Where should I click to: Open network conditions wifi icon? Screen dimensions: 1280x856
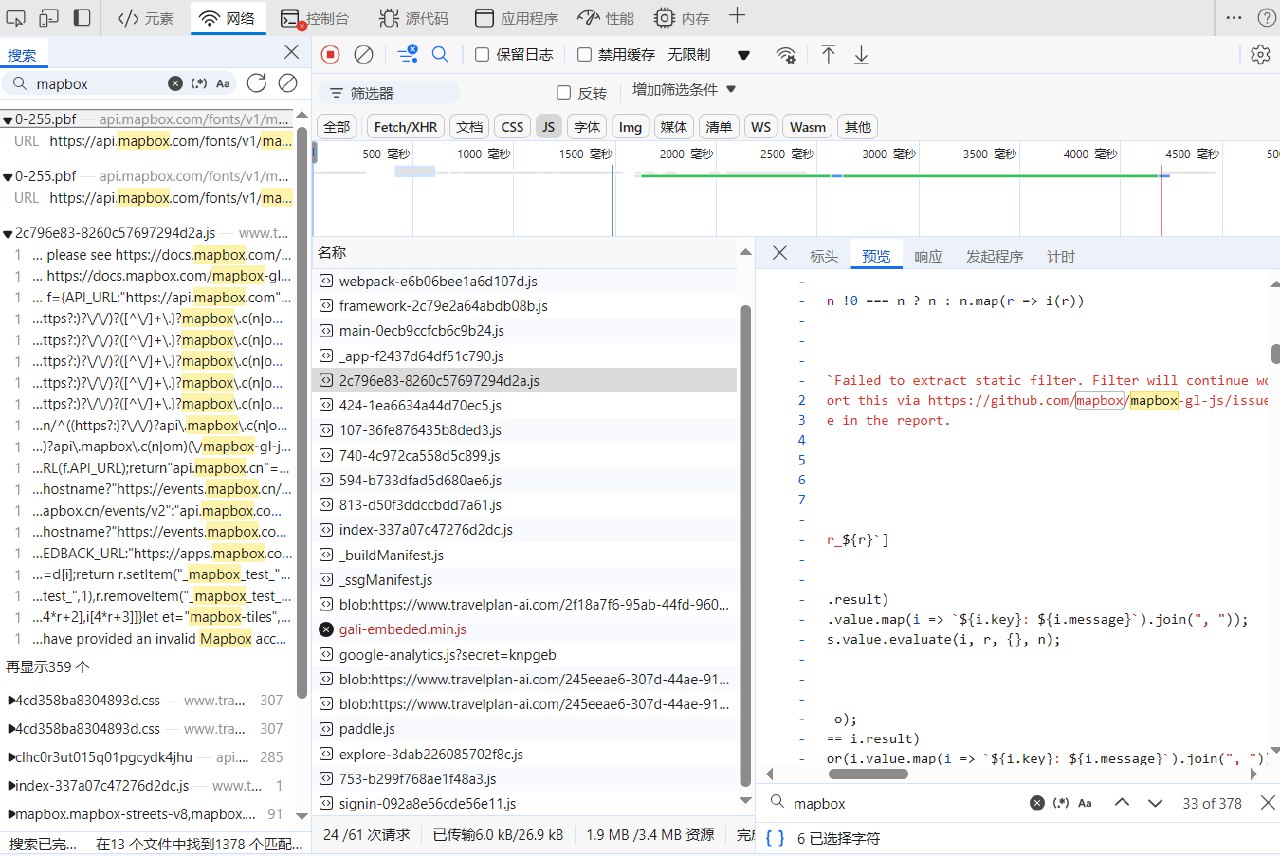point(787,55)
